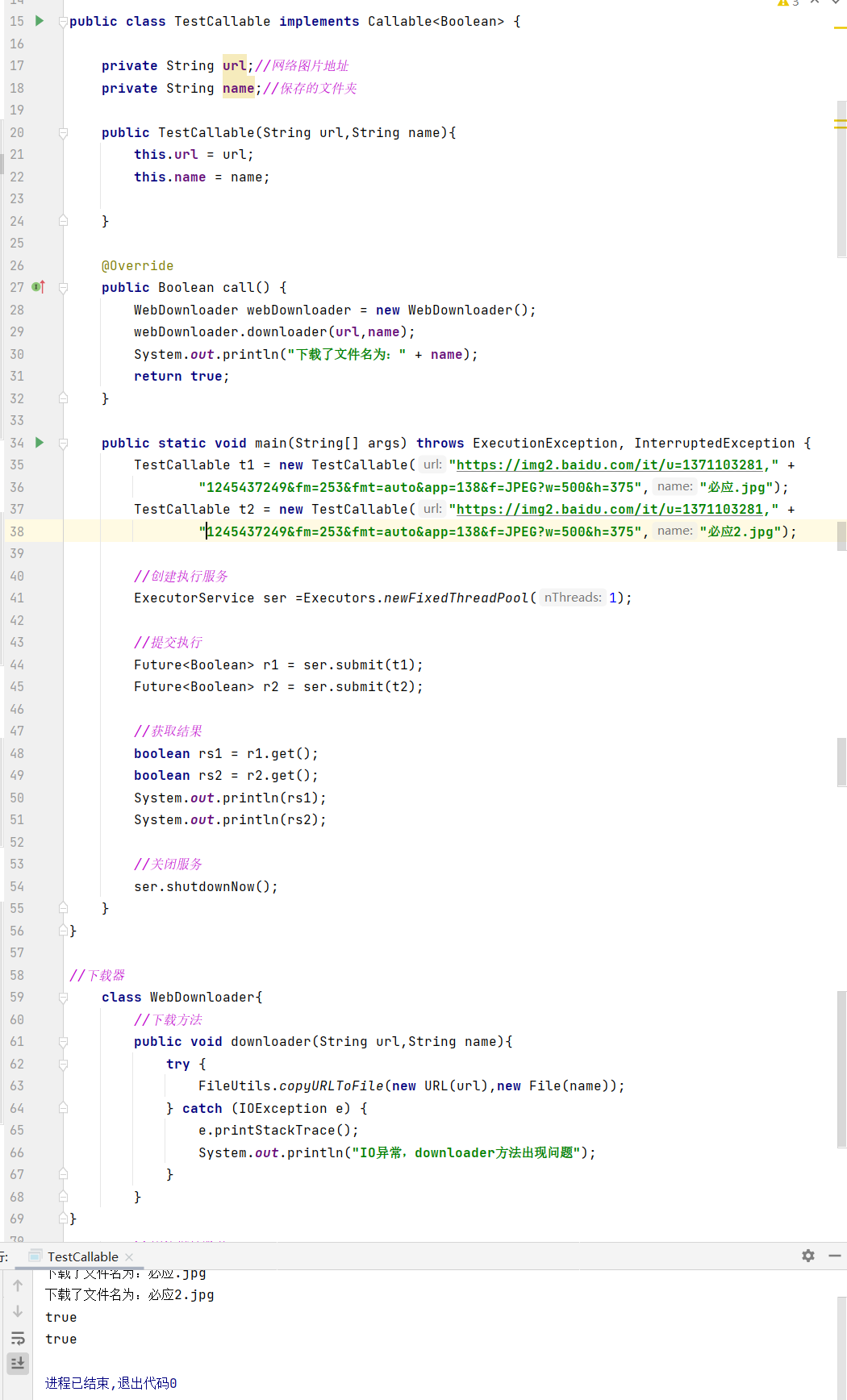Click the fold end marker at line 67
847x1400 pixels.
[63, 1173]
